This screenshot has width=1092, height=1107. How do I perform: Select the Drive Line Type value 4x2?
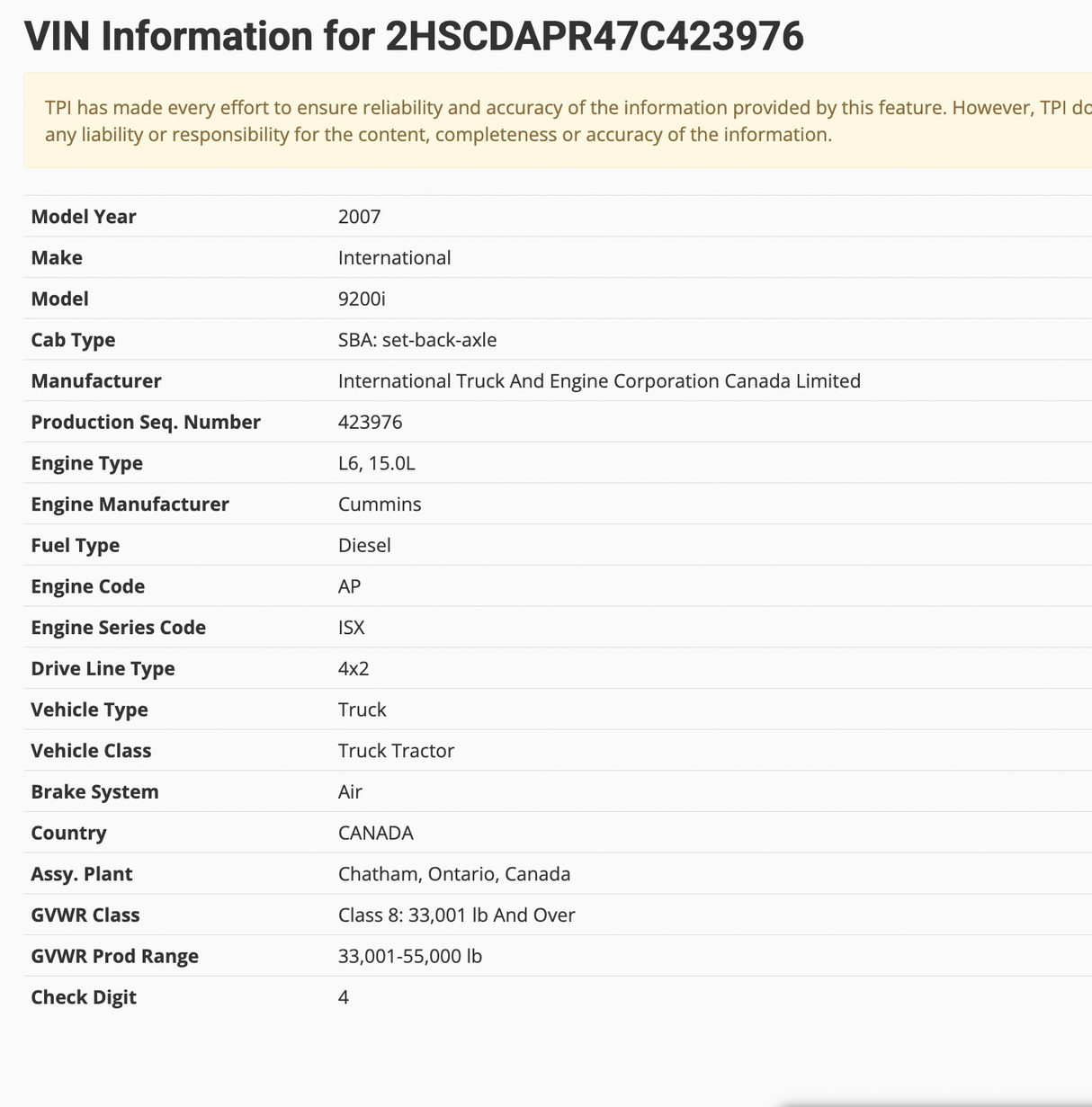[x=354, y=669]
